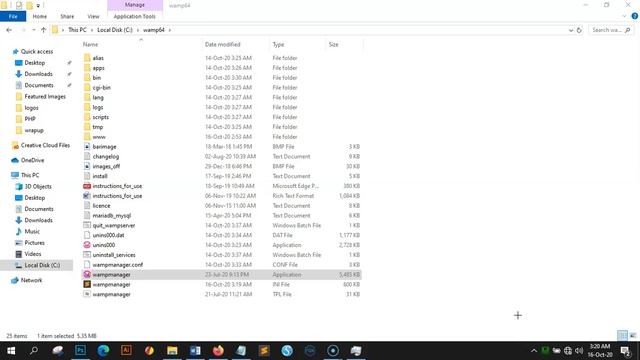This screenshot has height=360, width=640.
Task: Click Local Disk (C:) in the breadcrumb
Action: [x=115, y=30]
